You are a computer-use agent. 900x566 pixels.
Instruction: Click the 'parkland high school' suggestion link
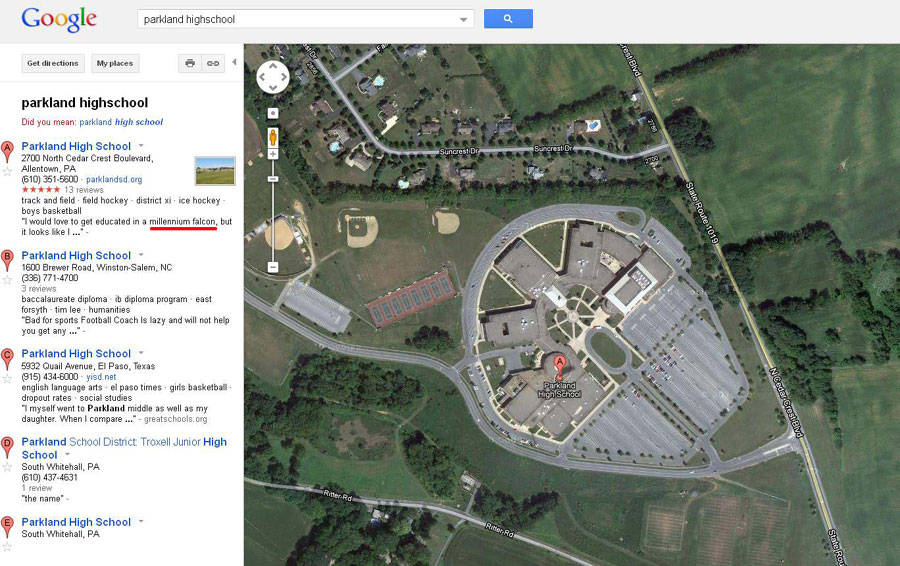121,122
